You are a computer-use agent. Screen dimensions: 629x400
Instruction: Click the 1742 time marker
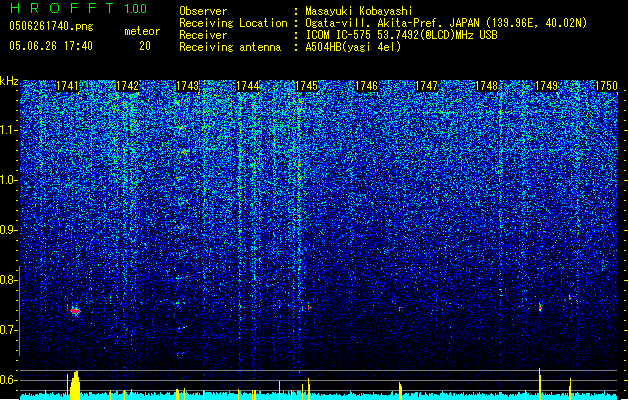(x=127, y=86)
